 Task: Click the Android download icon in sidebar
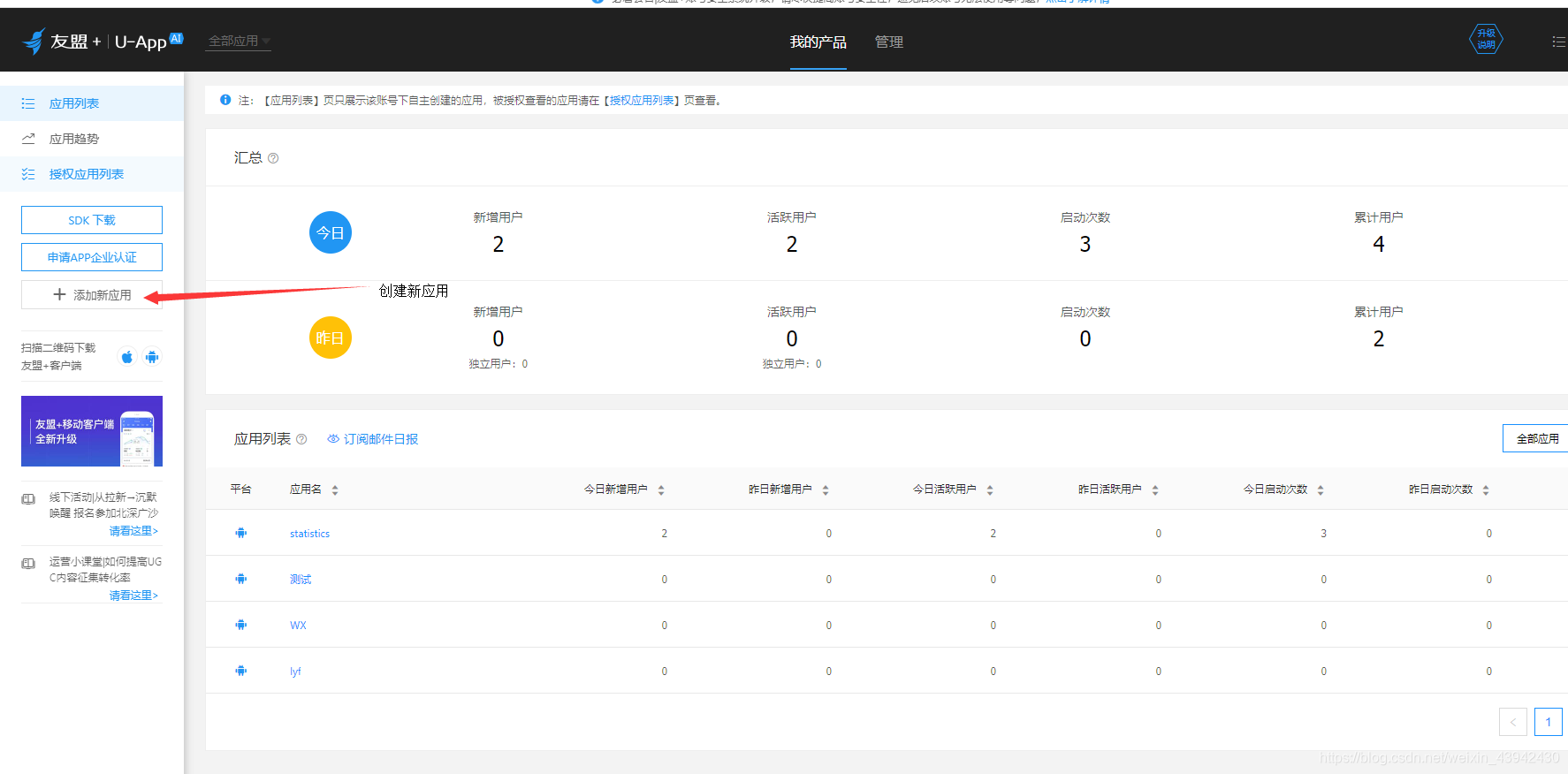coord(152,357)
